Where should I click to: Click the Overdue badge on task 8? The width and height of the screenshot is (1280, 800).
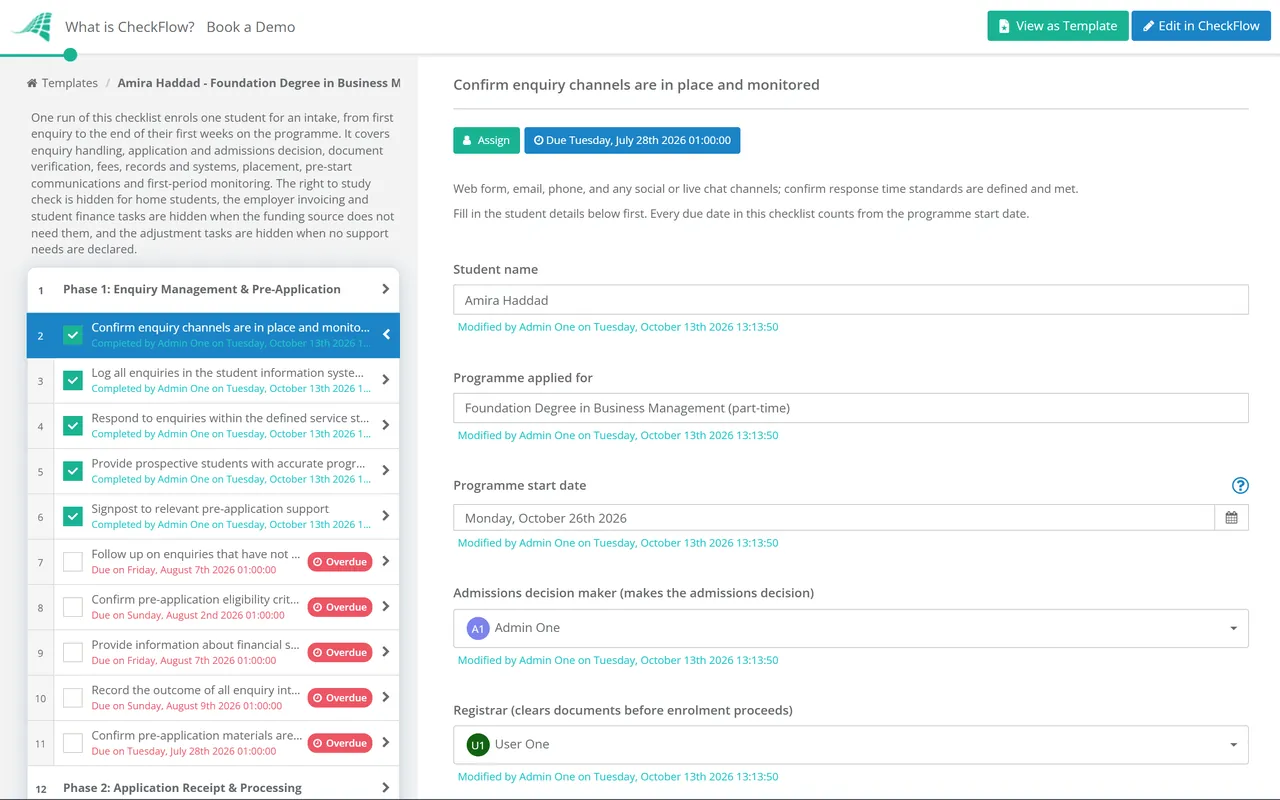click(340, 607)
